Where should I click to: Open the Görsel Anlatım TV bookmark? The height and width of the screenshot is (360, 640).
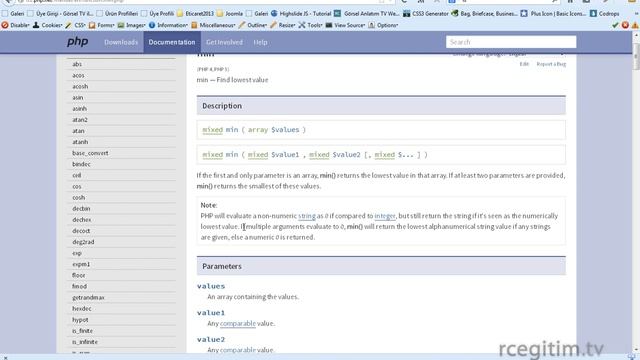(367, 13)
